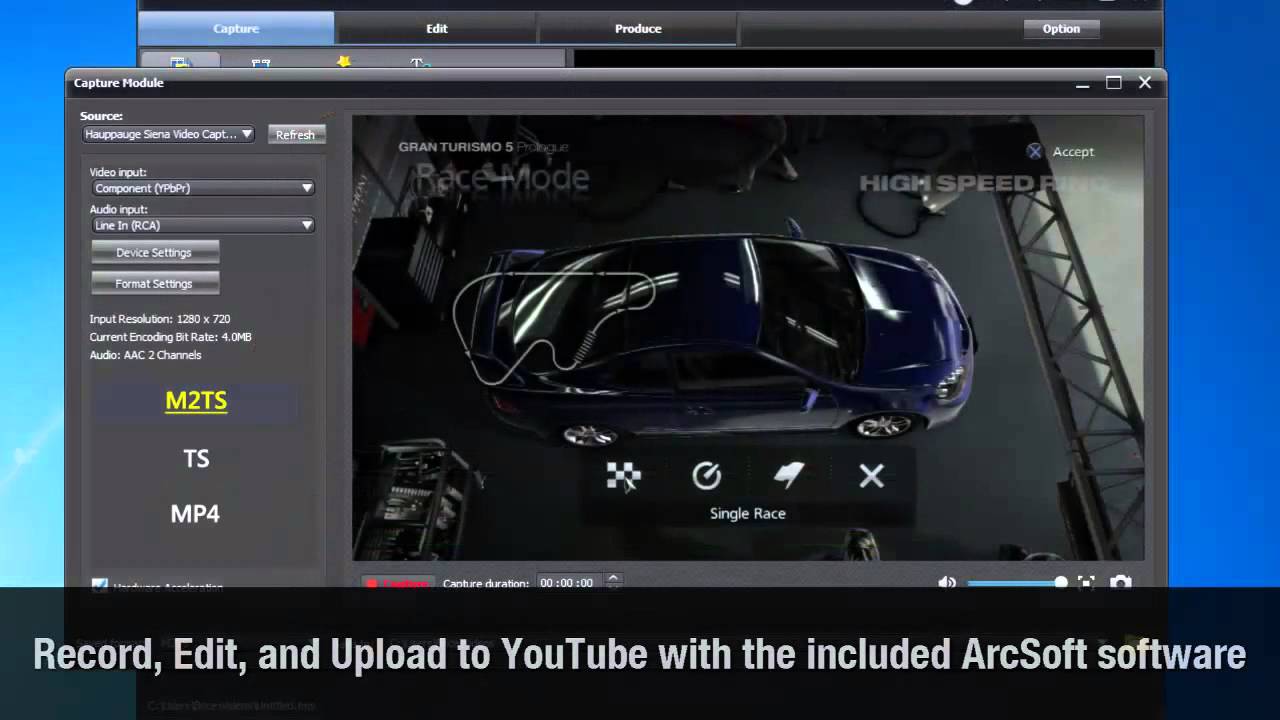Image resolution: width=1280 pixels, height=720 pixels.
Task: Mute audio with the speaker icon
Action: point(947,582)
